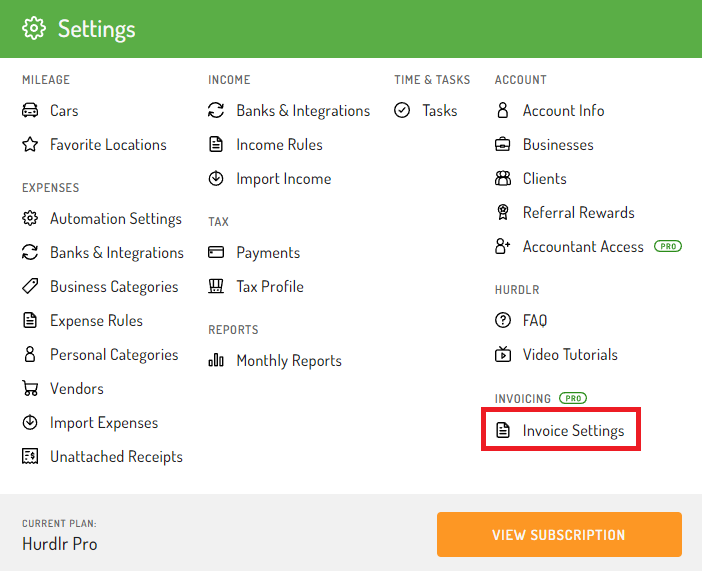Click the car icon beside Cars
702x571 pixels.
click(x=30, y=110)
